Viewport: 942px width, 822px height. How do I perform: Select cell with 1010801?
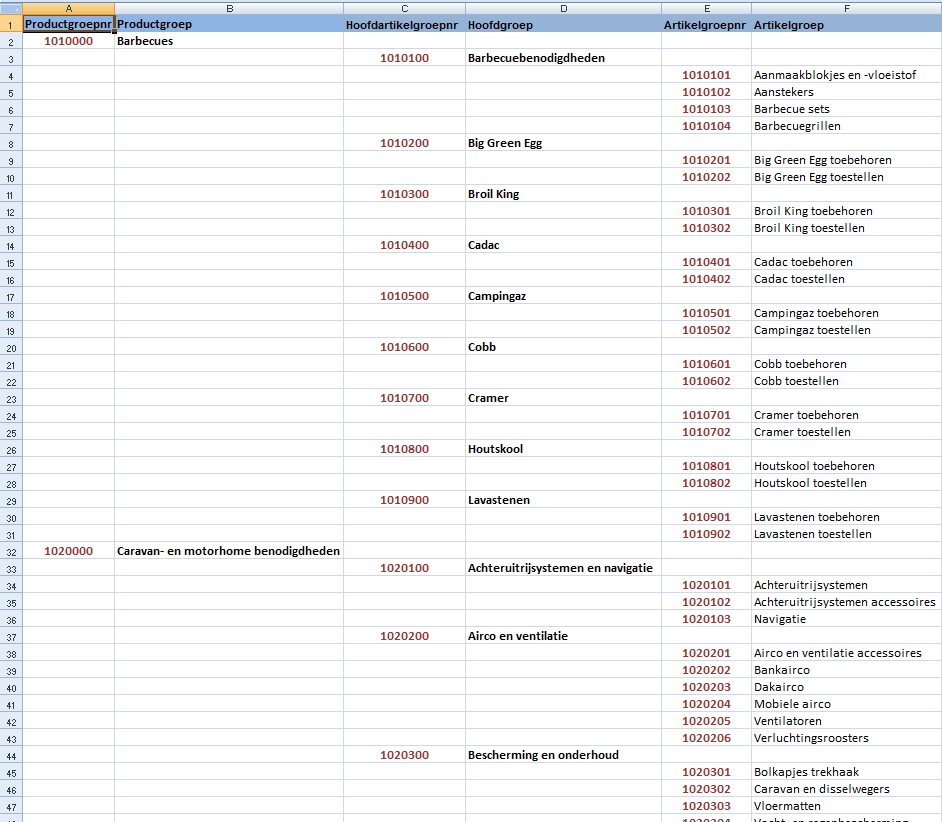[x=706, y=466]
